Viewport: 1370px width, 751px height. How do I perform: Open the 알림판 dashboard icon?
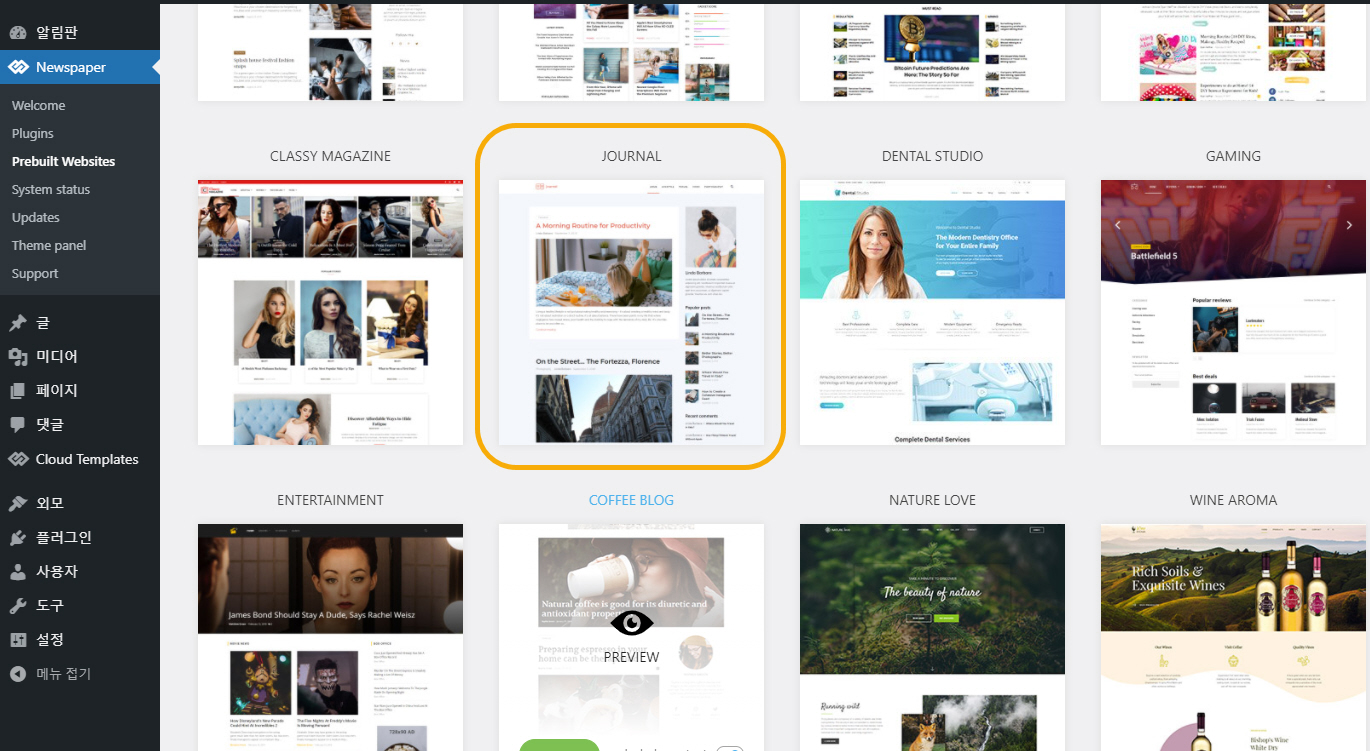tap(18, 33)
